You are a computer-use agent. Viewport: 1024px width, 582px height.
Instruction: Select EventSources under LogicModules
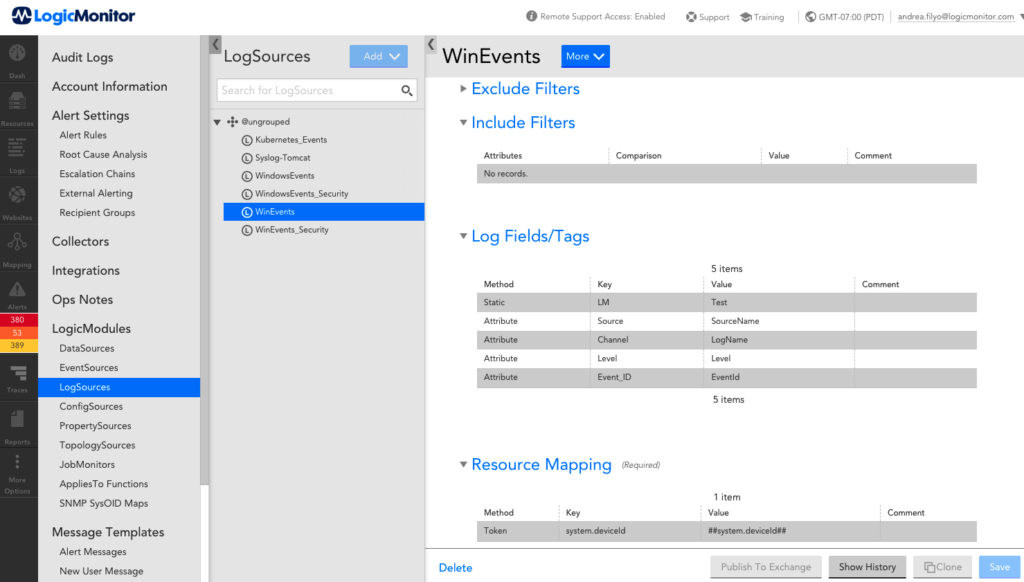89,368
